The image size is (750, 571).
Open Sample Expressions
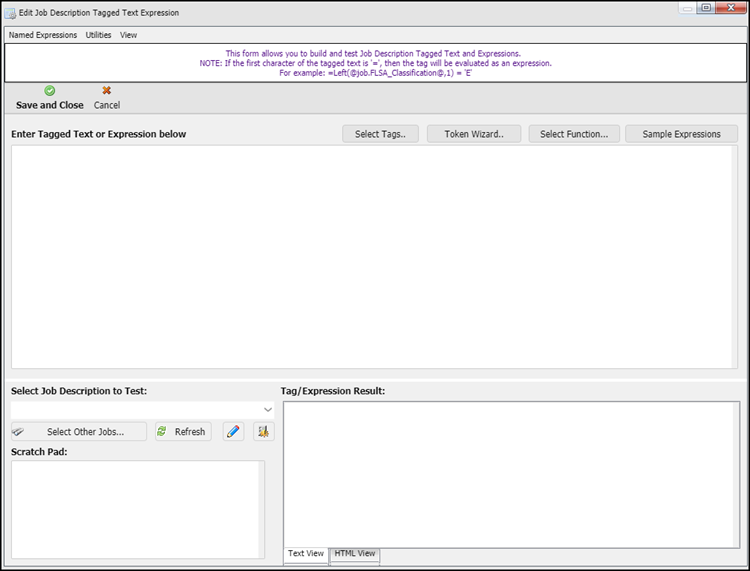(x=681, y=134)
